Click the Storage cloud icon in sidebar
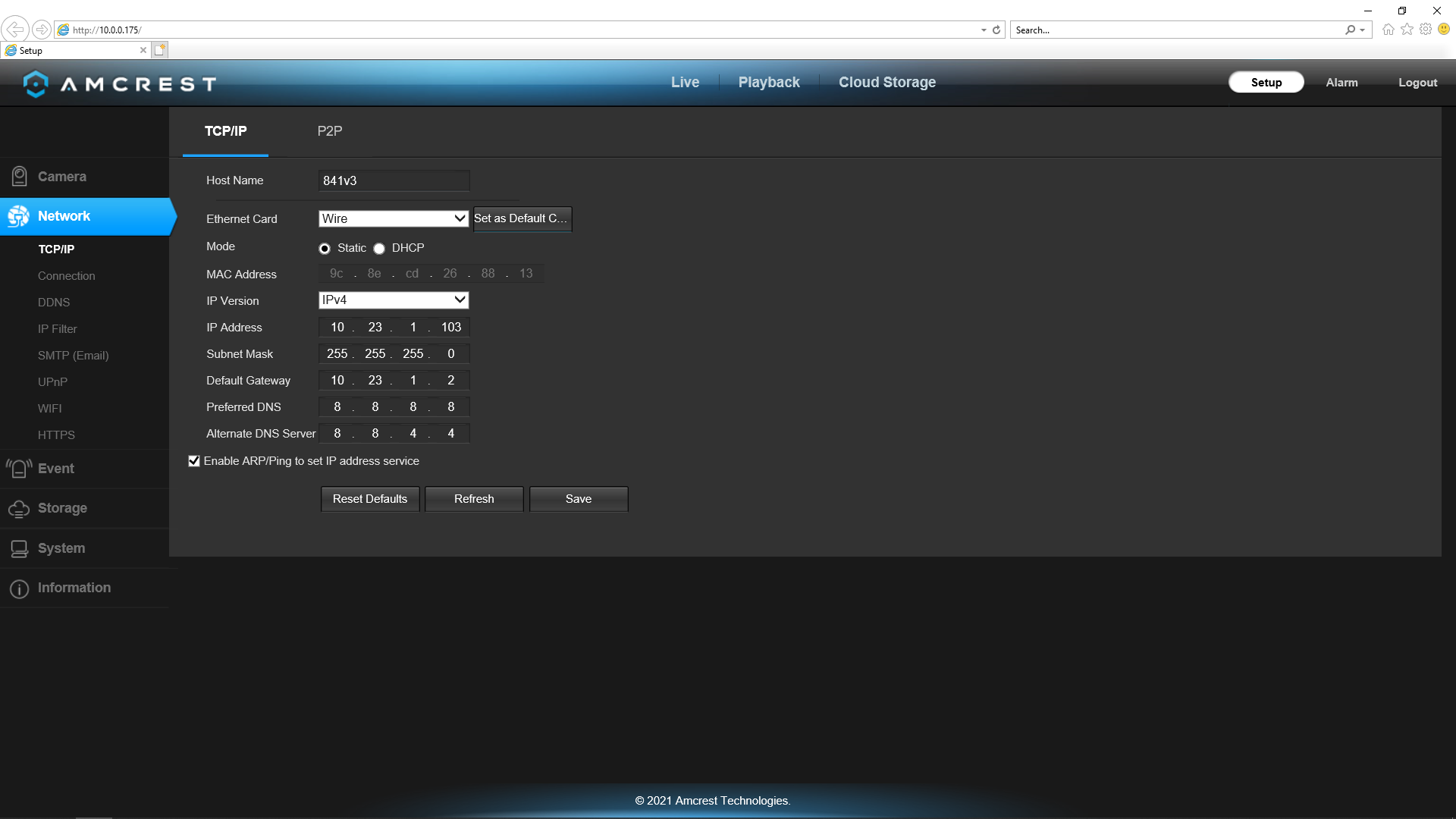This screenshot has width=1456, height=819. [x=19, y=509]
